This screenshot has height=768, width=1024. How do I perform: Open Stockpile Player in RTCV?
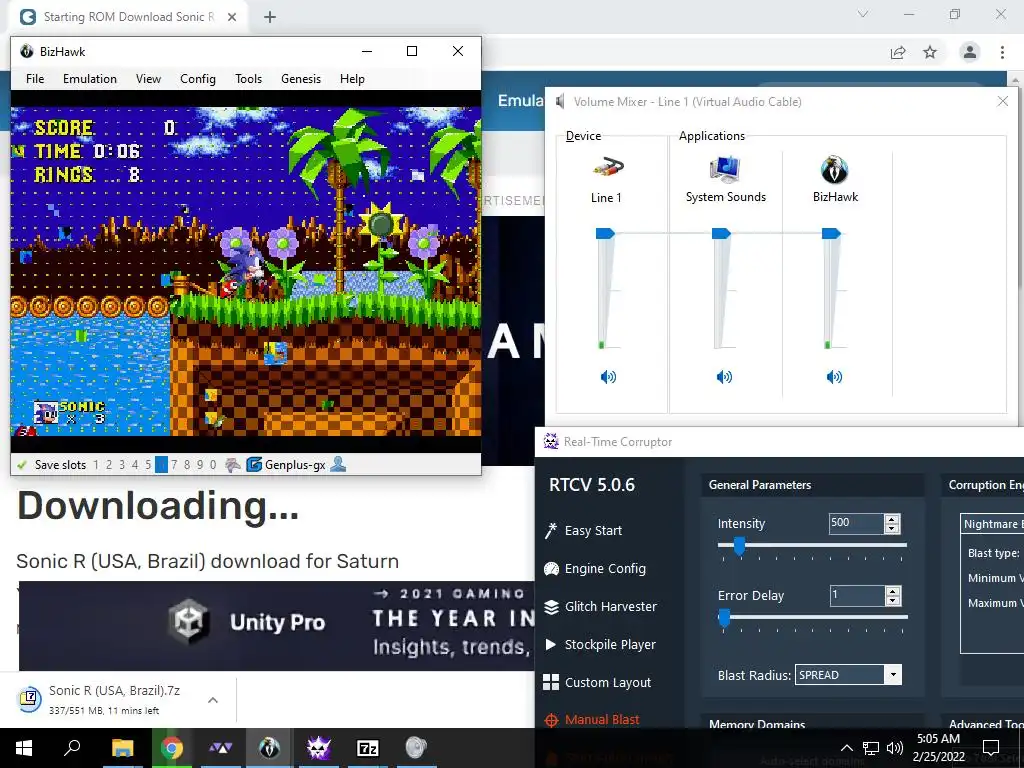[600, 645]
